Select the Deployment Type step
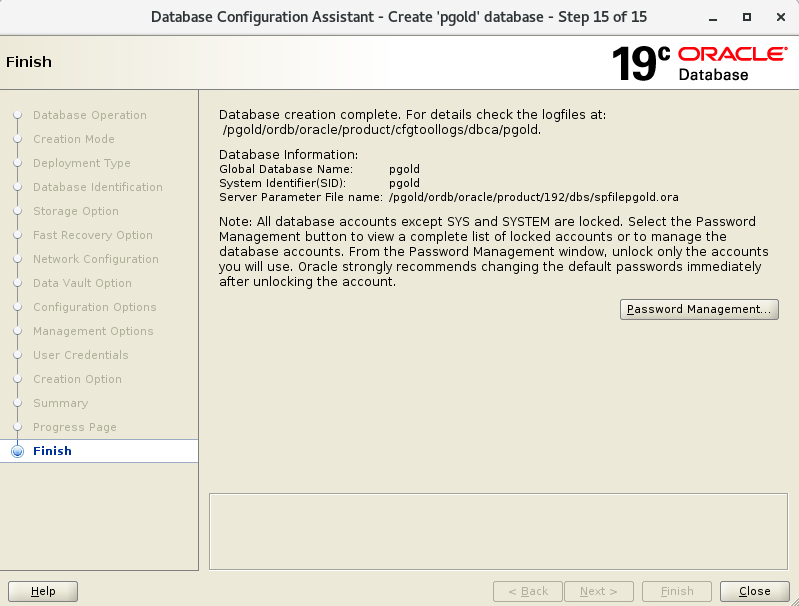 [x=82, y=163]
